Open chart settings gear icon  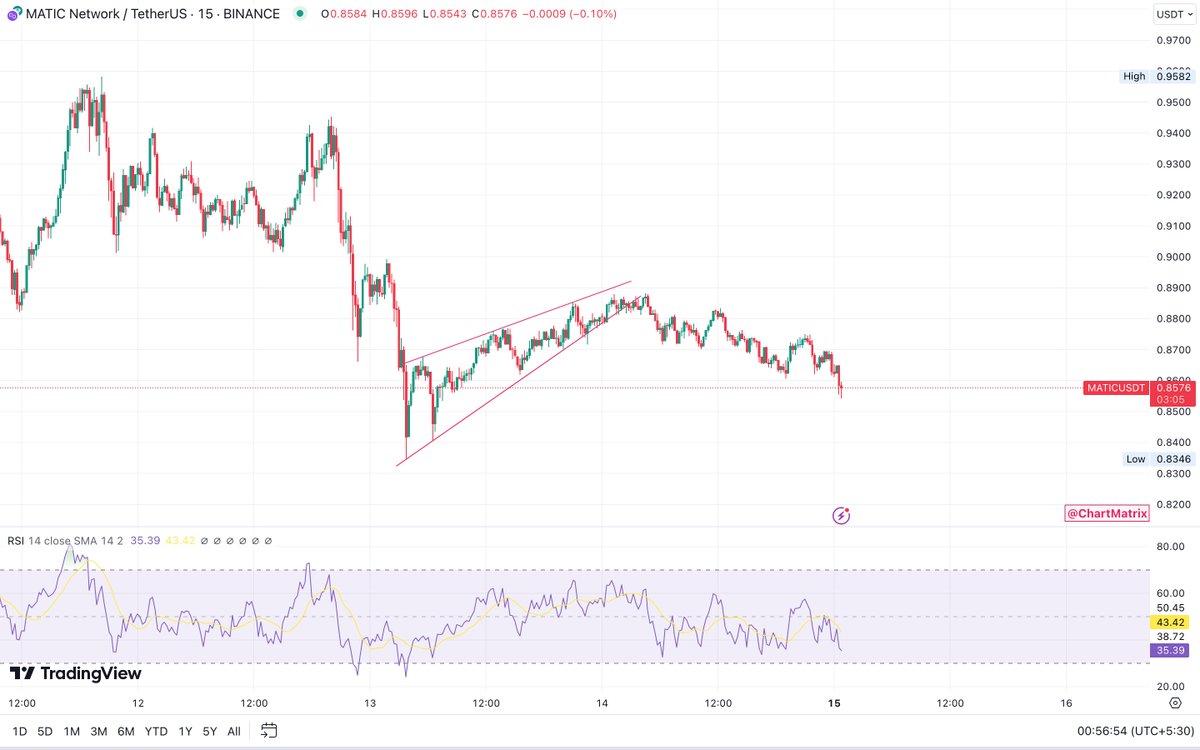point(1175,703)
